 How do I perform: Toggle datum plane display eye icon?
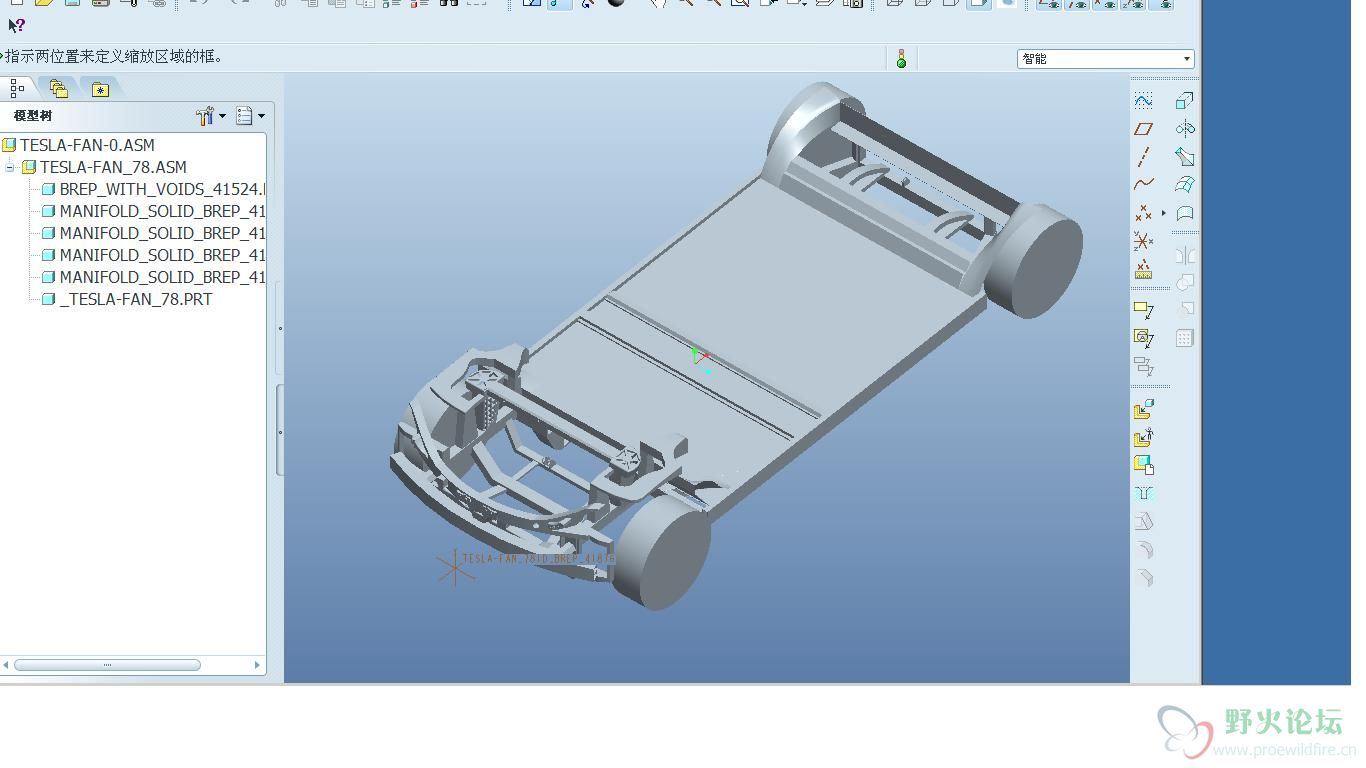1048,4
